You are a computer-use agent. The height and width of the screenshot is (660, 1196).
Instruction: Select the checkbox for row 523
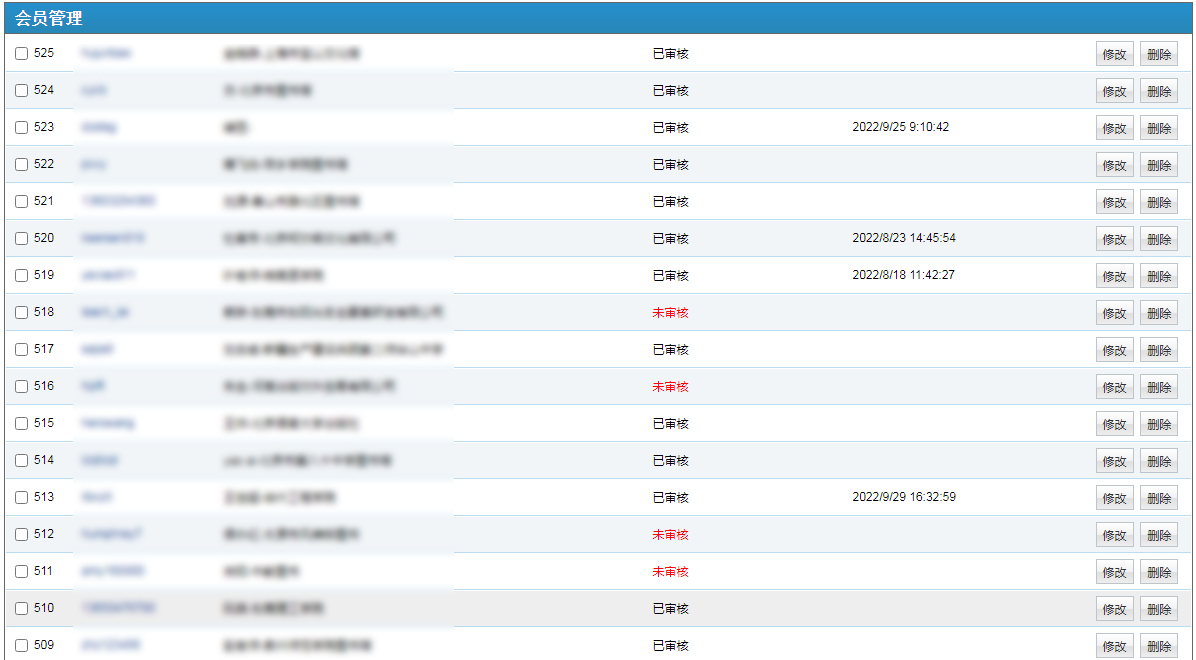21,128
